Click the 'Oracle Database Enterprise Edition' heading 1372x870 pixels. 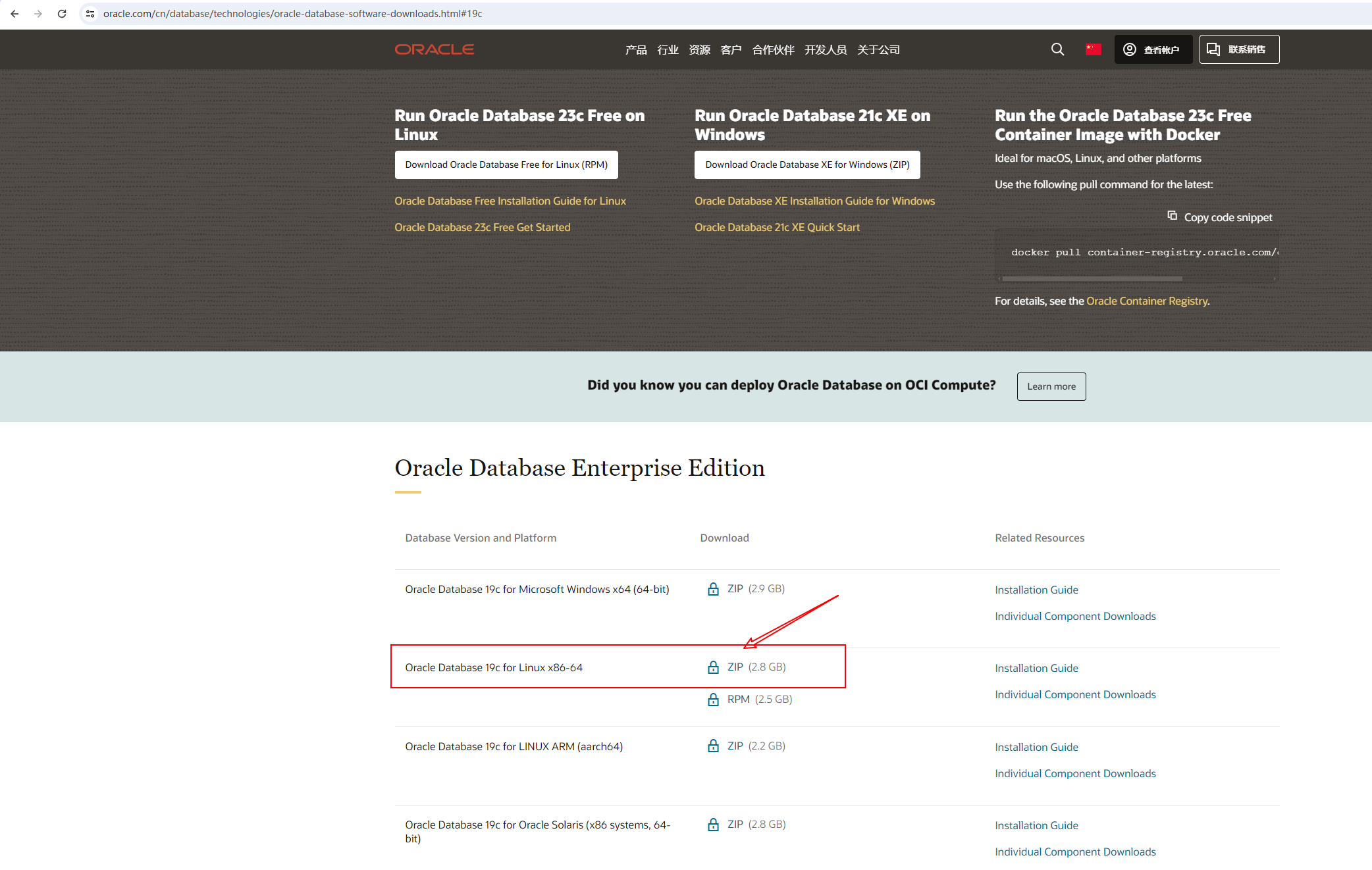579,468
